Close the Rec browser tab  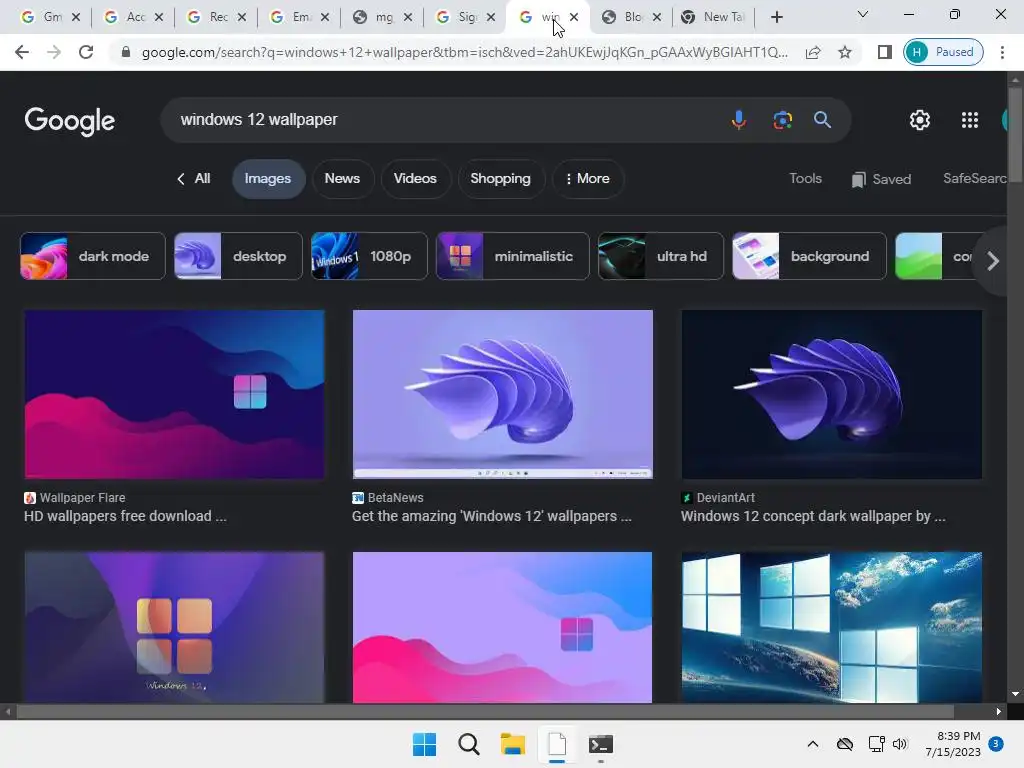click(x=242, y=17)
